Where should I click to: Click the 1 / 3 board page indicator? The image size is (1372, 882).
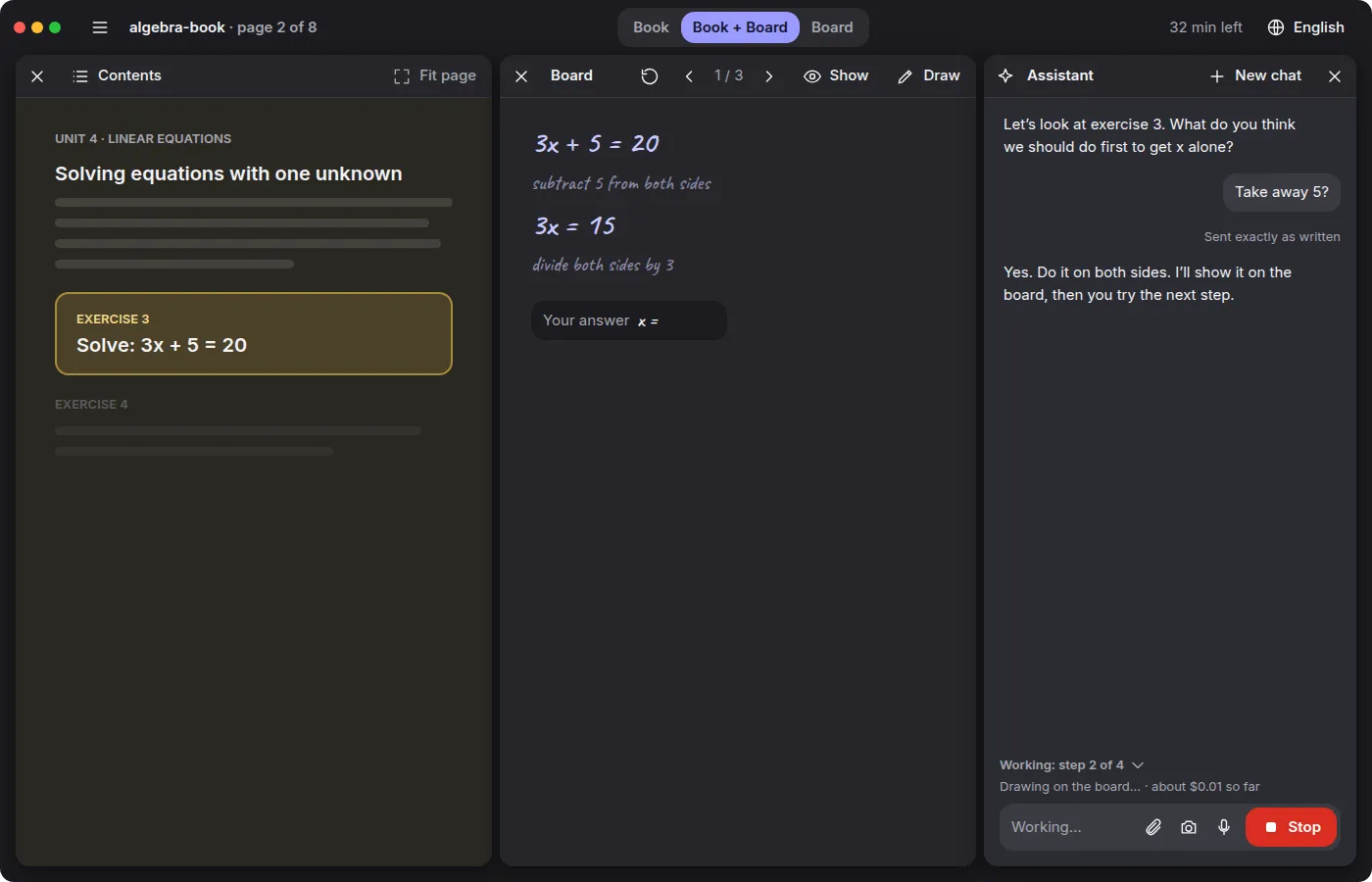[x=728, y=75]
